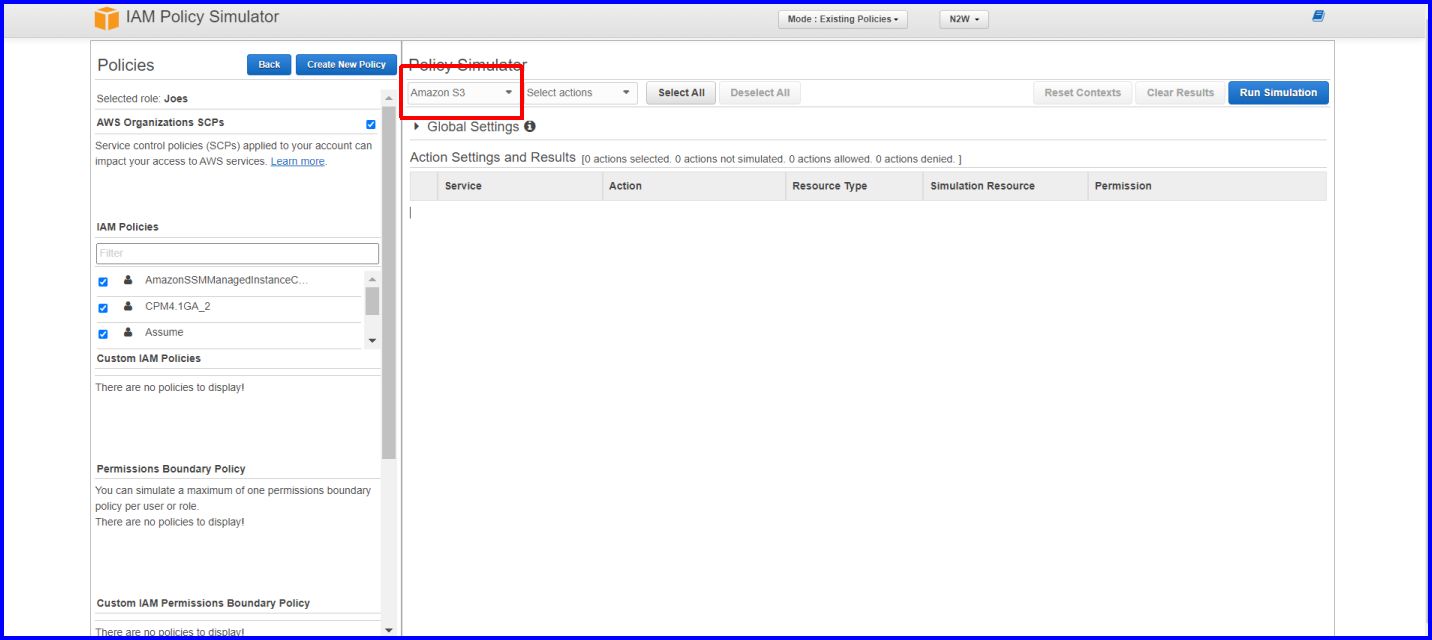The image size is (1432, 640).
Task: Click the Deselect All button
Action: coord(760,93)
